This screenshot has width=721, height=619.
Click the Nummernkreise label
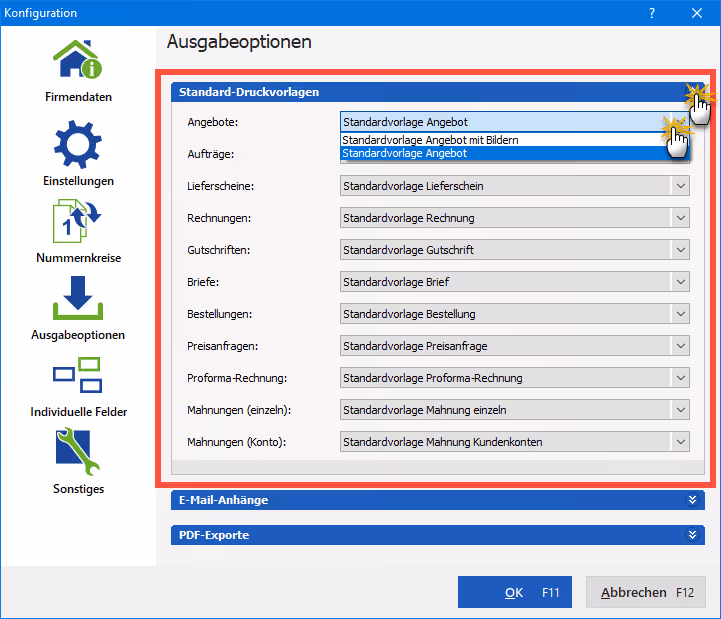coord(78,258)
